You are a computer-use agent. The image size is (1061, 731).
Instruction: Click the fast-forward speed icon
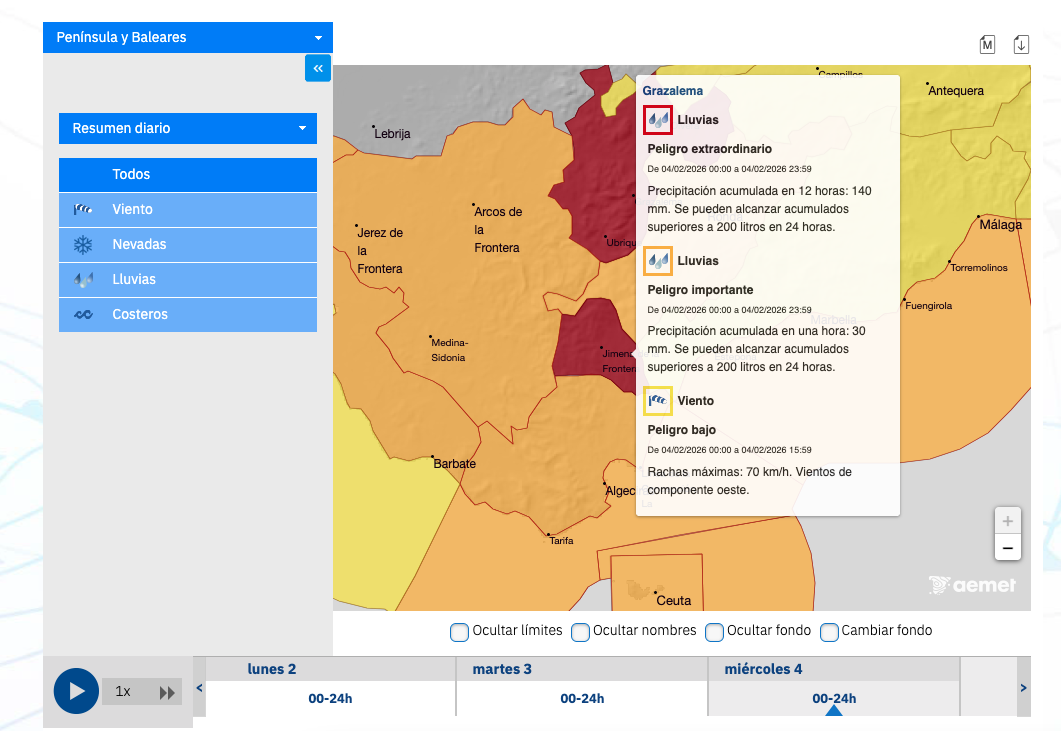[167, 692]
